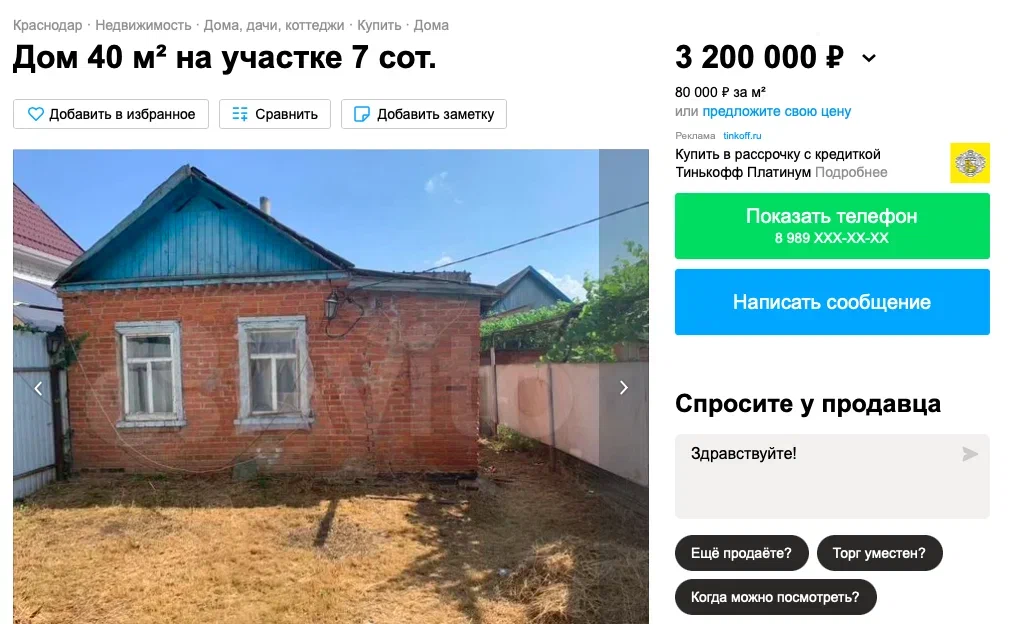Open the Дома breadcrumb link

coord(431,25)
